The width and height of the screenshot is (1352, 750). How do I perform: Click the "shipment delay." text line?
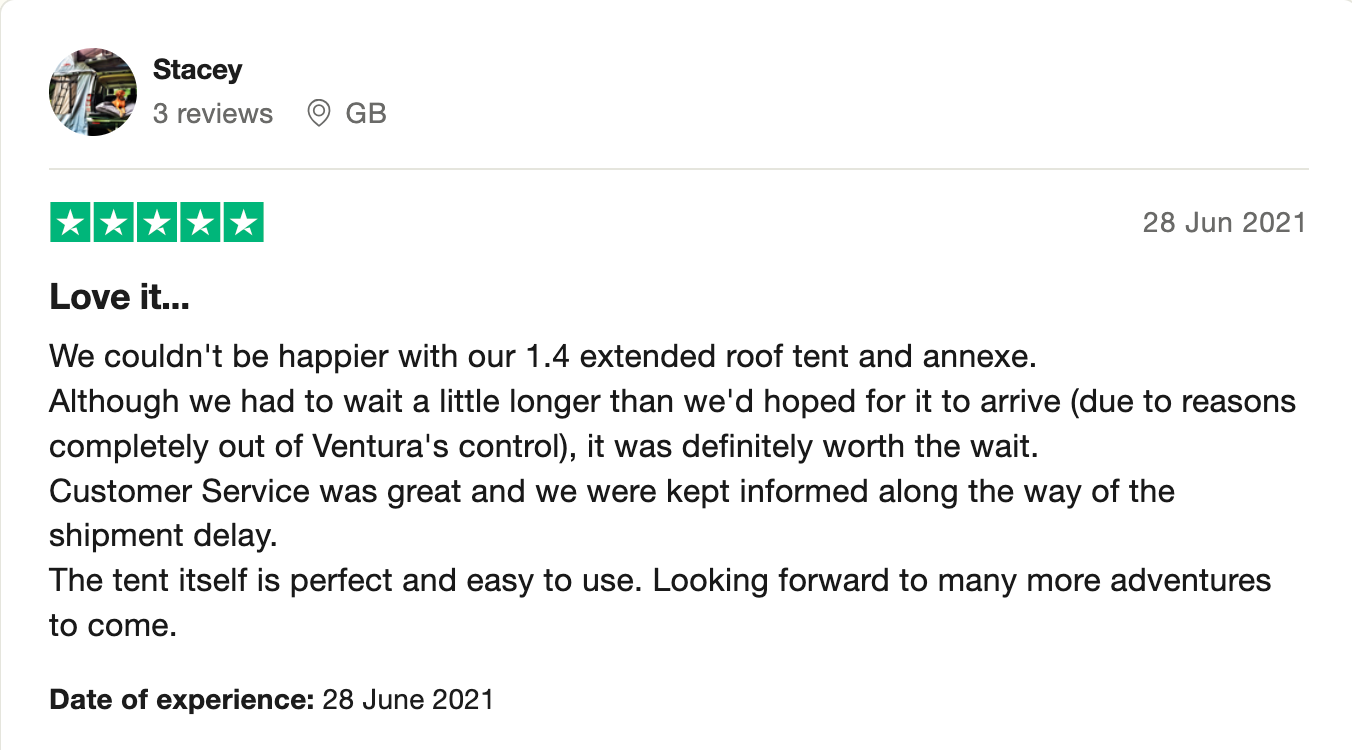(x=162, y=537)
